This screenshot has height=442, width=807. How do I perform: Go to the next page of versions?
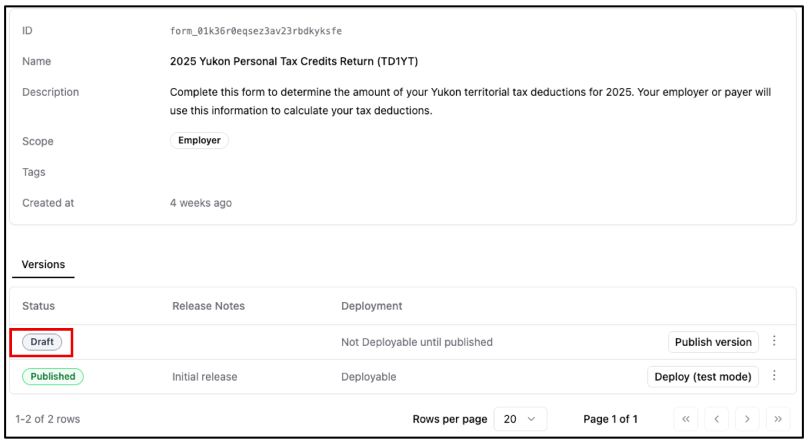(x=747, y=419)
